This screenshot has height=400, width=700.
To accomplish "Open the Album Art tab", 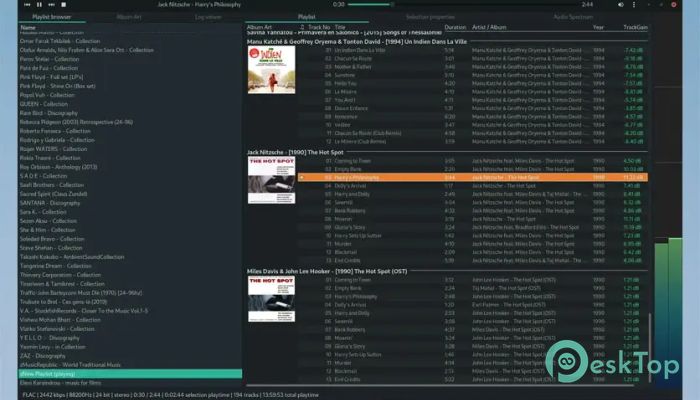I will 129,17.
